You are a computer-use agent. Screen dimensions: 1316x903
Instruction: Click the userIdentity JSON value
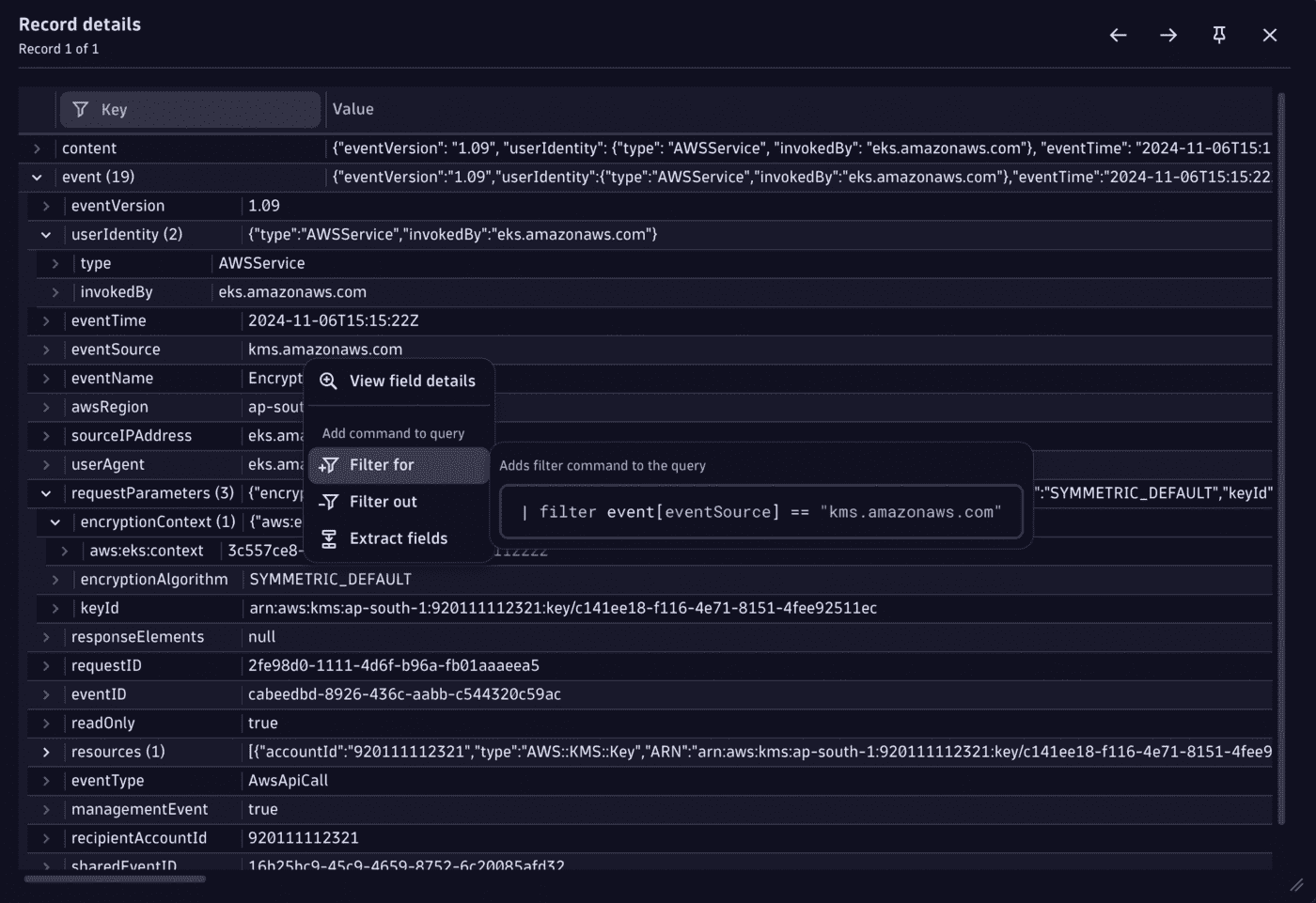click(x=453, y=234)
